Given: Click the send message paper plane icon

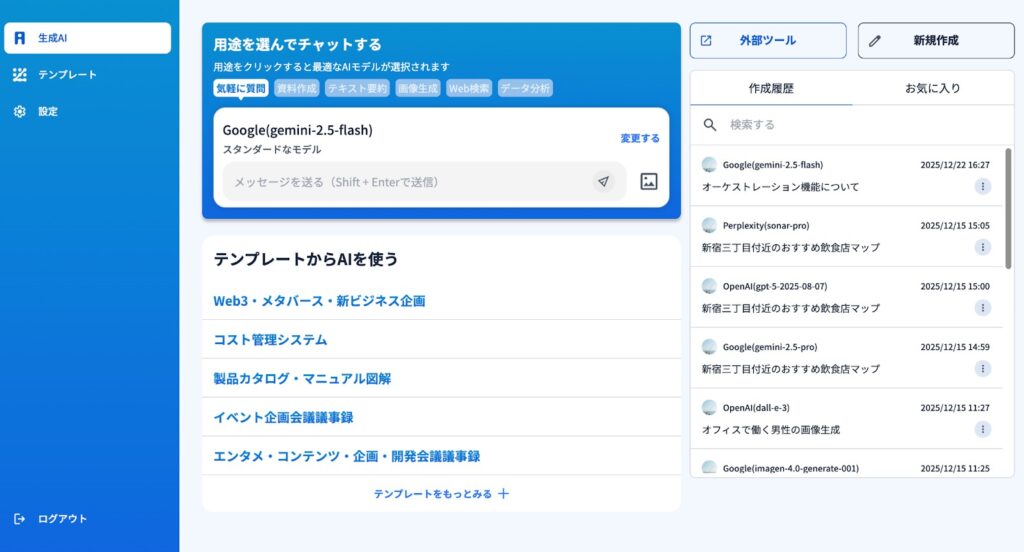Looking at the screenshot, I should click(x=602, y=182).
